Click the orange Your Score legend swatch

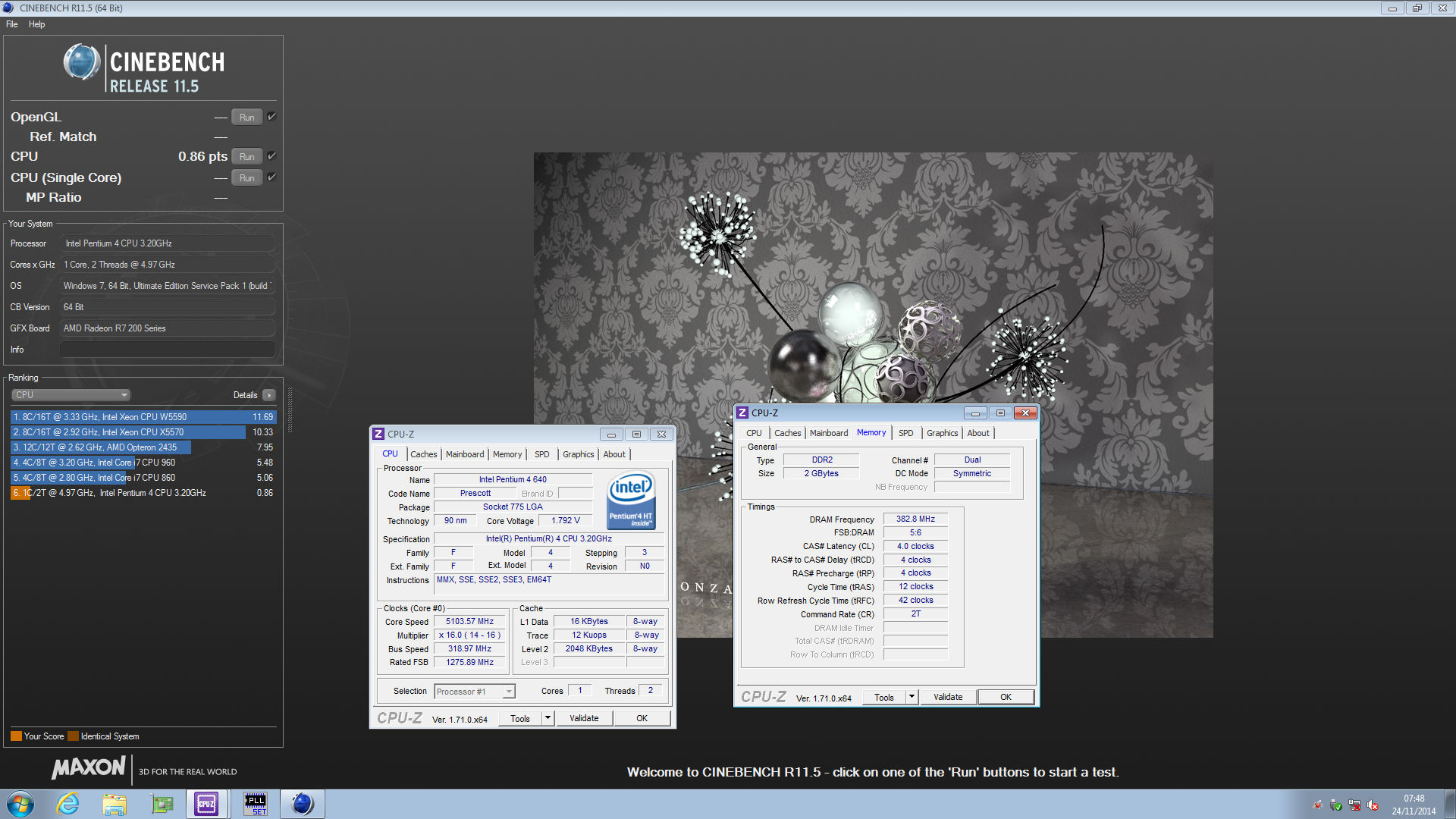coord(16,736)
